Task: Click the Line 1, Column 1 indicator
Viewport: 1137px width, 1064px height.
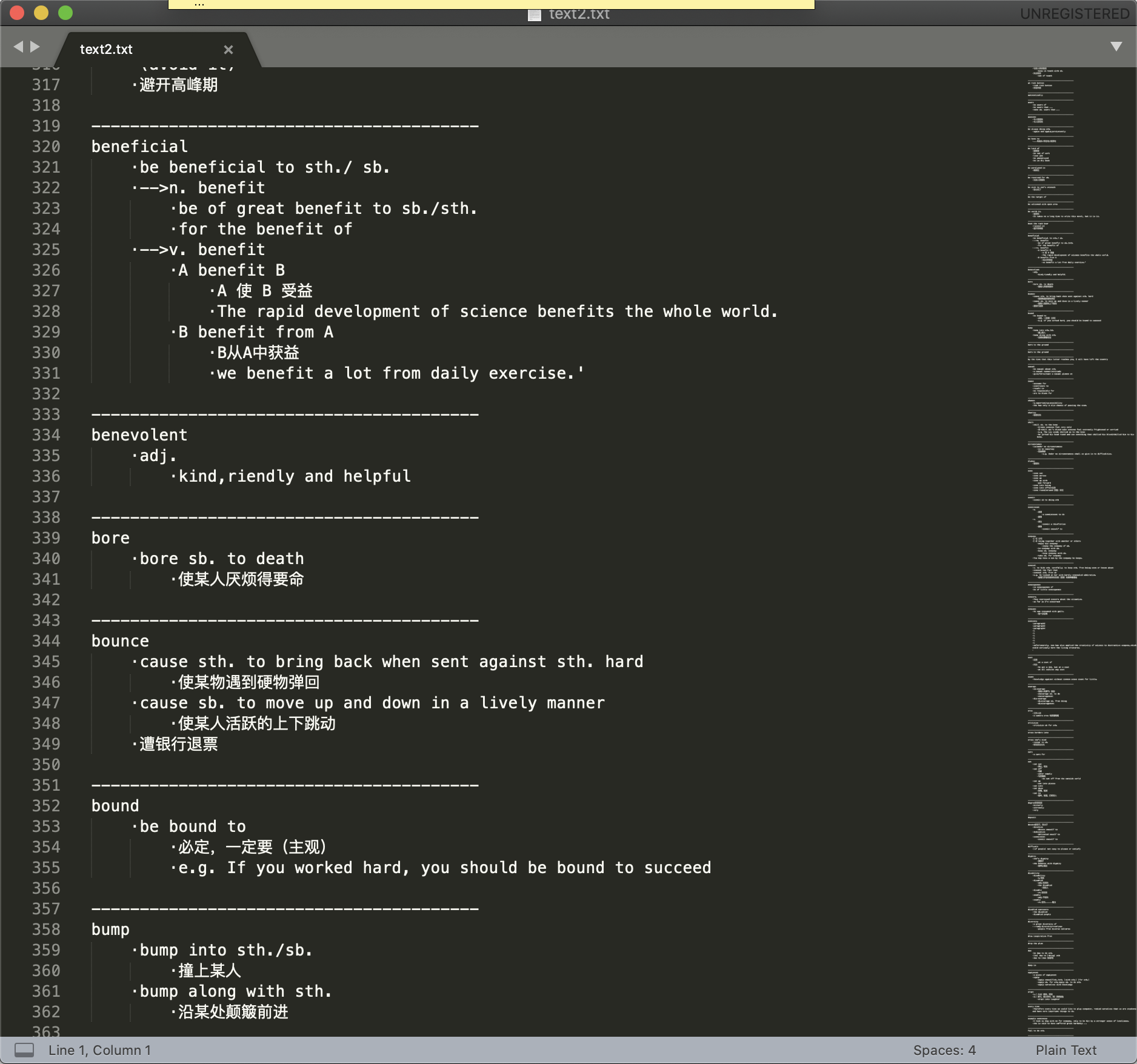Action: click(99, 1050)
